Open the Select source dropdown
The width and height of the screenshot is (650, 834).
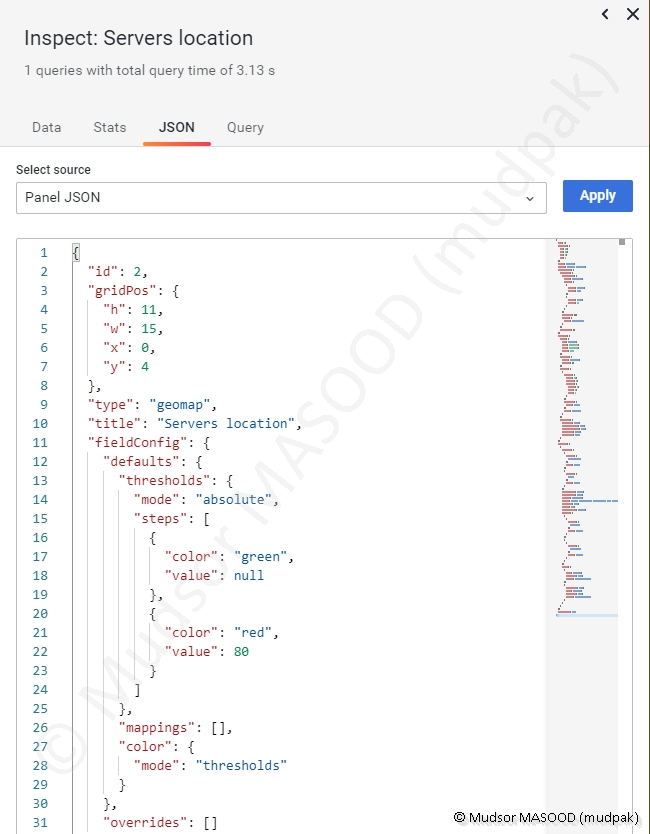[x=280, y=197]
